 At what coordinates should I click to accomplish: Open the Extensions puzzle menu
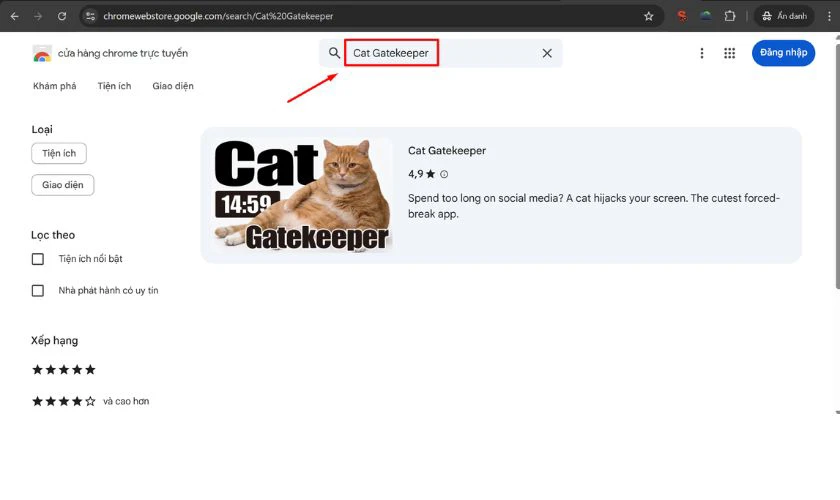coord(730,16)
